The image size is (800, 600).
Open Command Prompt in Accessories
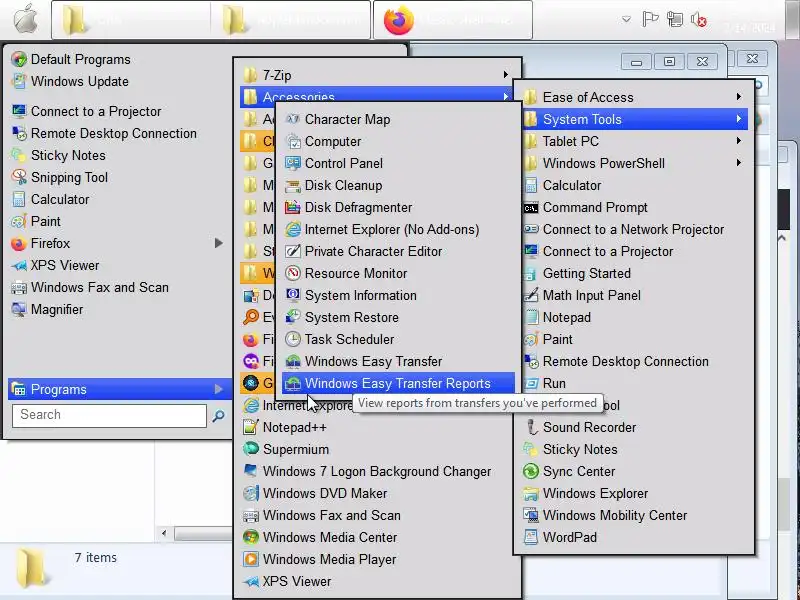coord(634,207)
